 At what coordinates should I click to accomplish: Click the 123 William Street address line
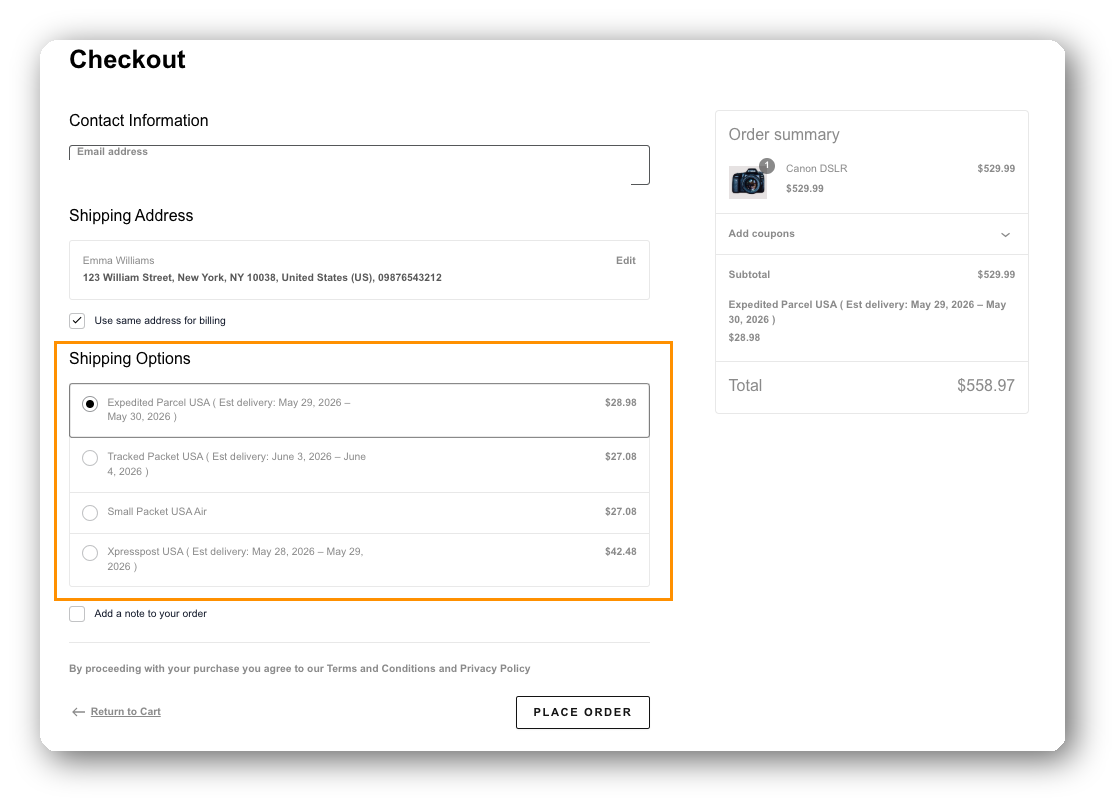(x=262, y=277)
